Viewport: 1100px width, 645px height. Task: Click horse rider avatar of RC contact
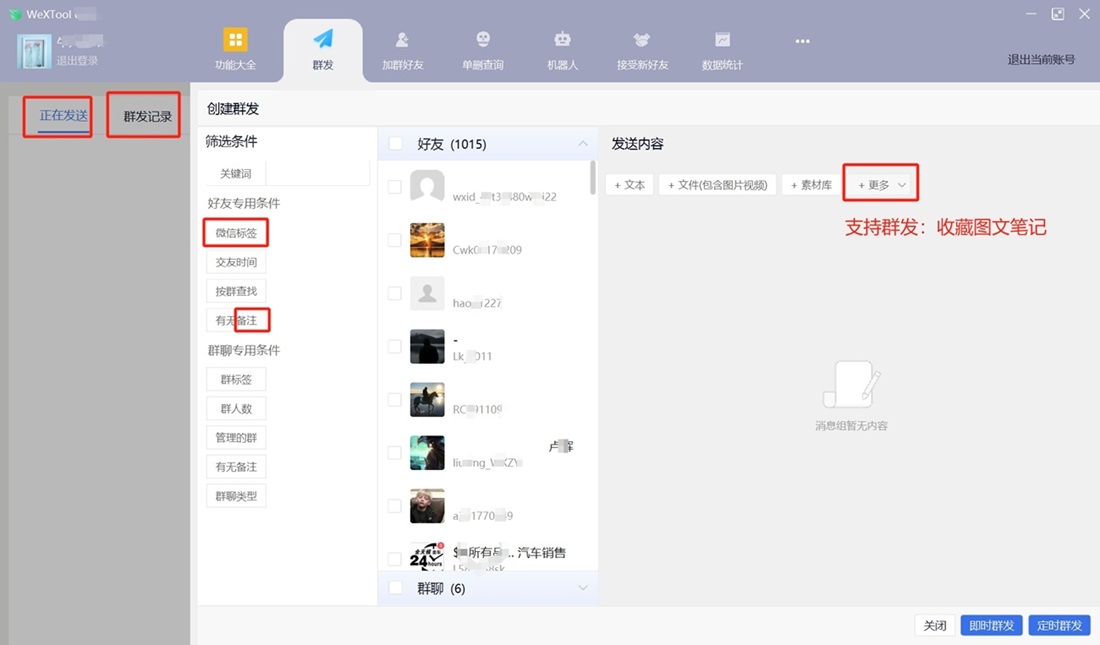(427, 400)
